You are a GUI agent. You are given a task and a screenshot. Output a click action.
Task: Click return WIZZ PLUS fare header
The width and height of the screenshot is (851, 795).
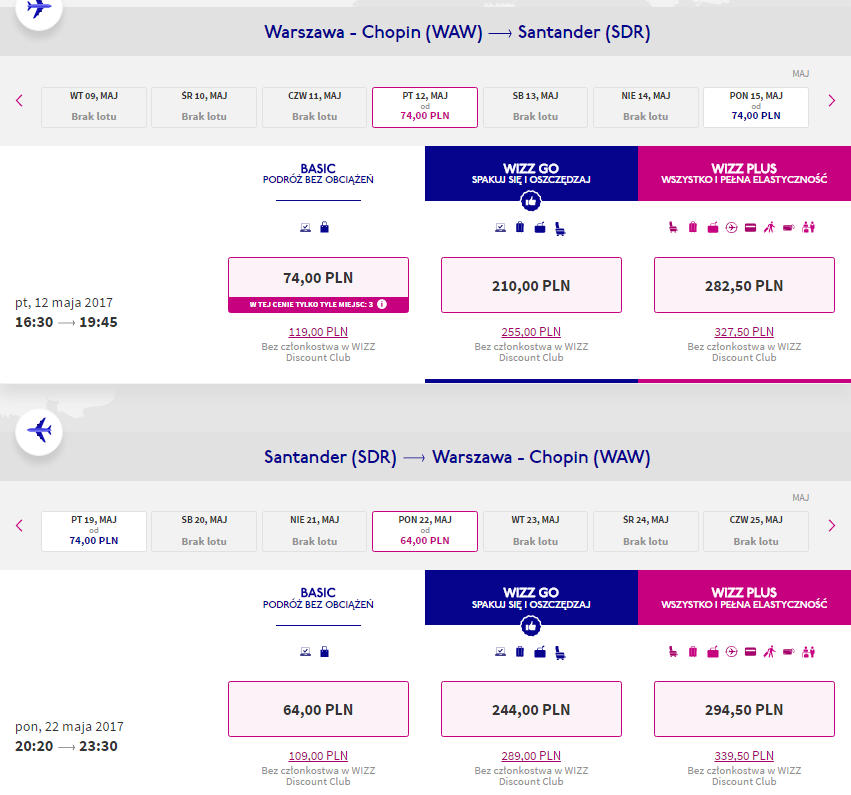pyautogui.click(x=744, y=597)
